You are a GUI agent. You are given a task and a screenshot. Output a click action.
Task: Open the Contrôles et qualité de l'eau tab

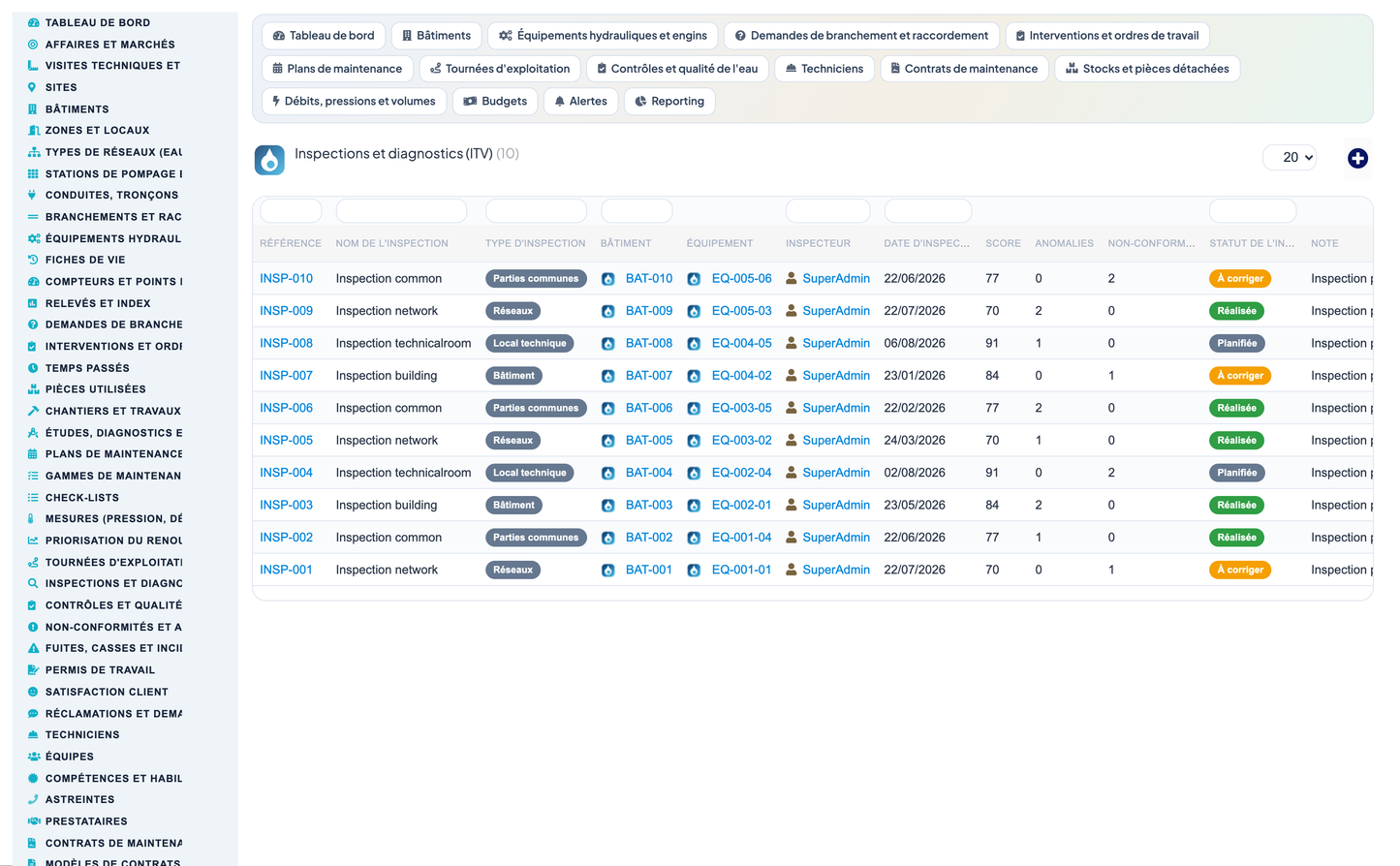tap(678, 69)
